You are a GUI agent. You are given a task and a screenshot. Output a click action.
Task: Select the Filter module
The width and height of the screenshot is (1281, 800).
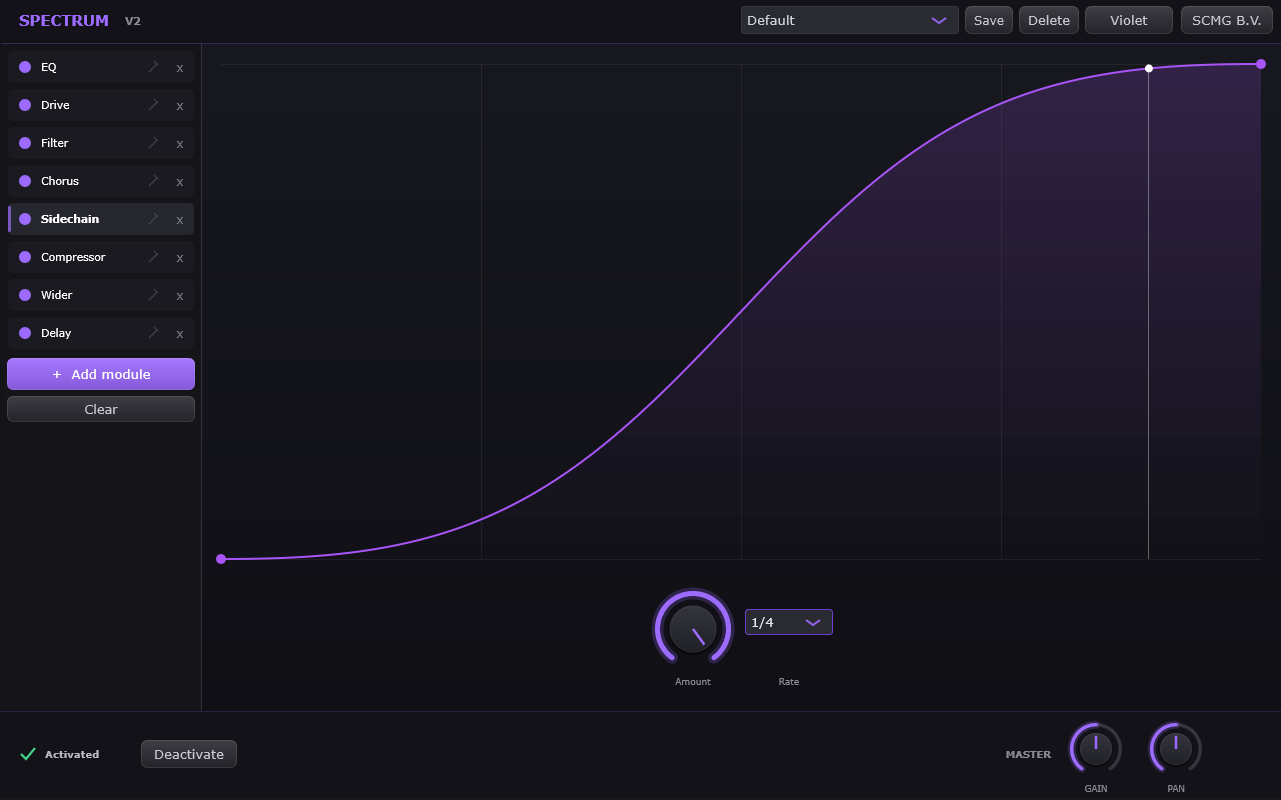(x=101, y=143)
